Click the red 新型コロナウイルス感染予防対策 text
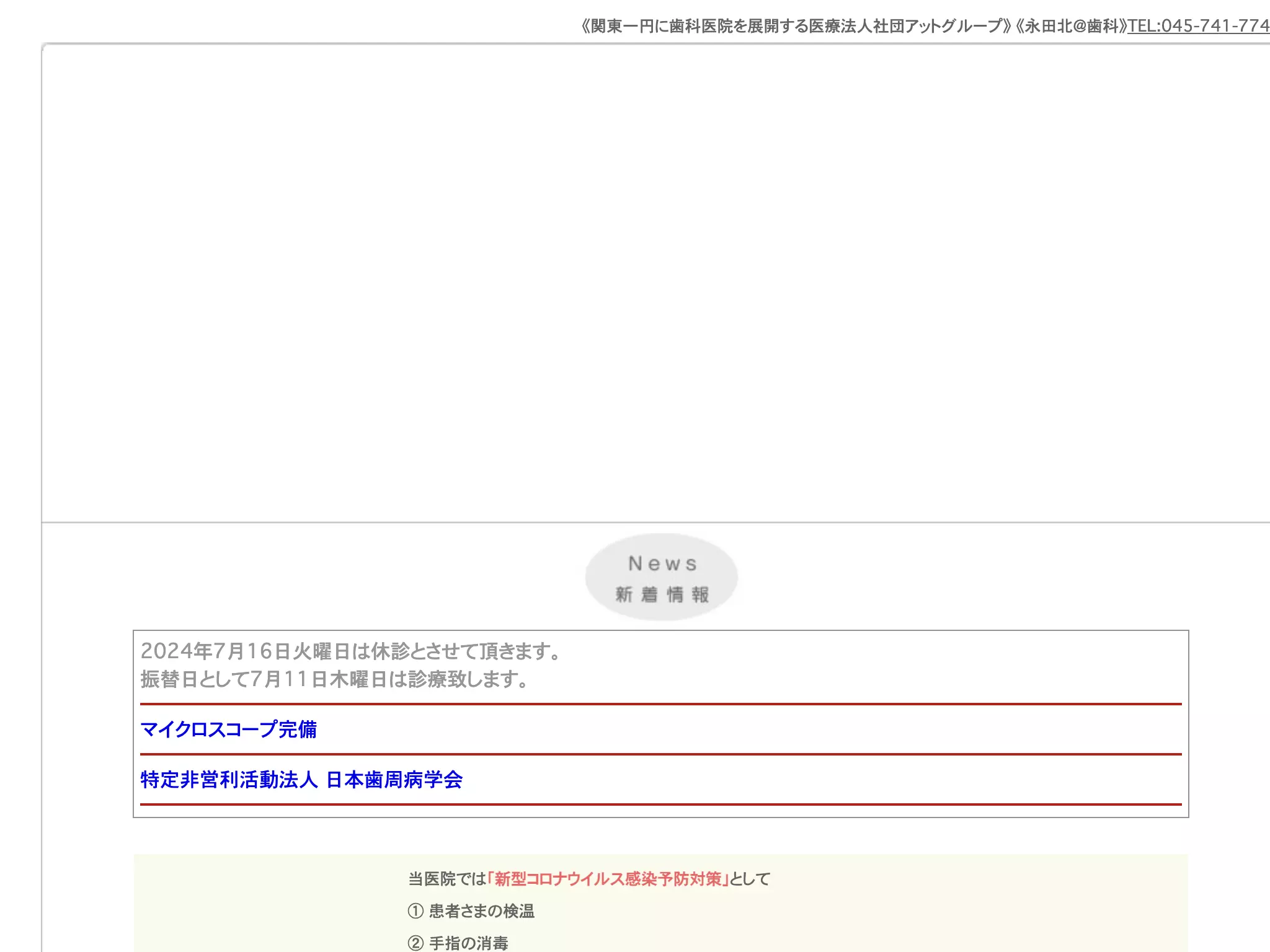Image resolution: width=1270 pixels, height=952 pixels. tap(608, 879)
